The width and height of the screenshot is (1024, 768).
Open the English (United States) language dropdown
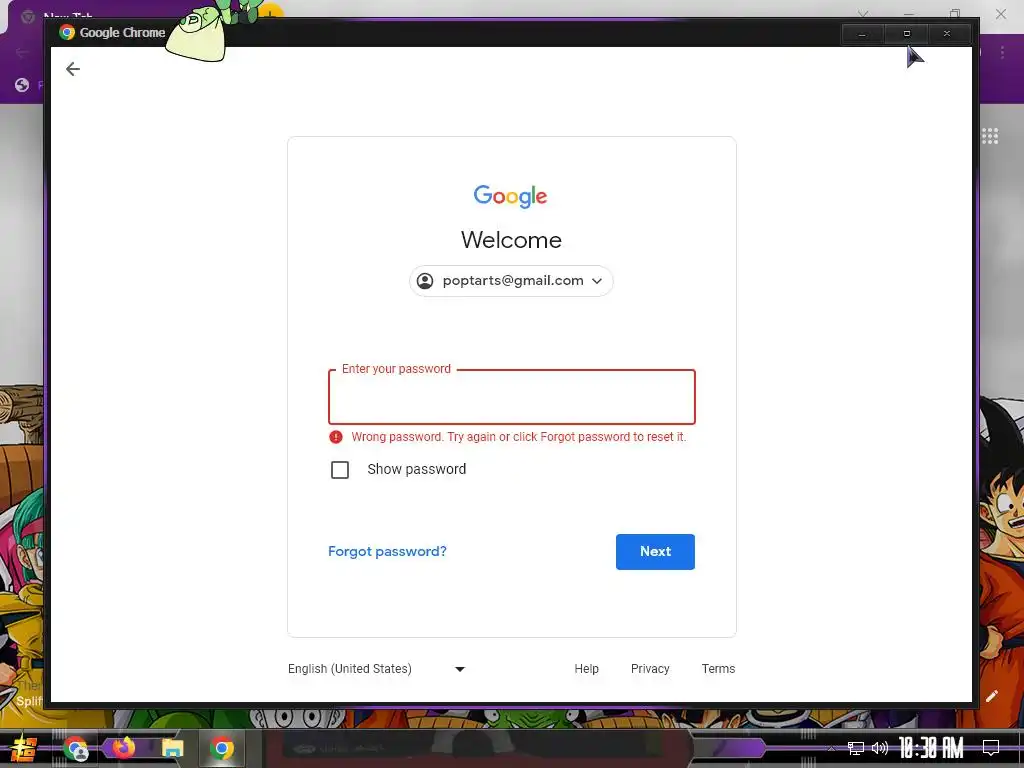pyautogui.click(x=377, y=669)
